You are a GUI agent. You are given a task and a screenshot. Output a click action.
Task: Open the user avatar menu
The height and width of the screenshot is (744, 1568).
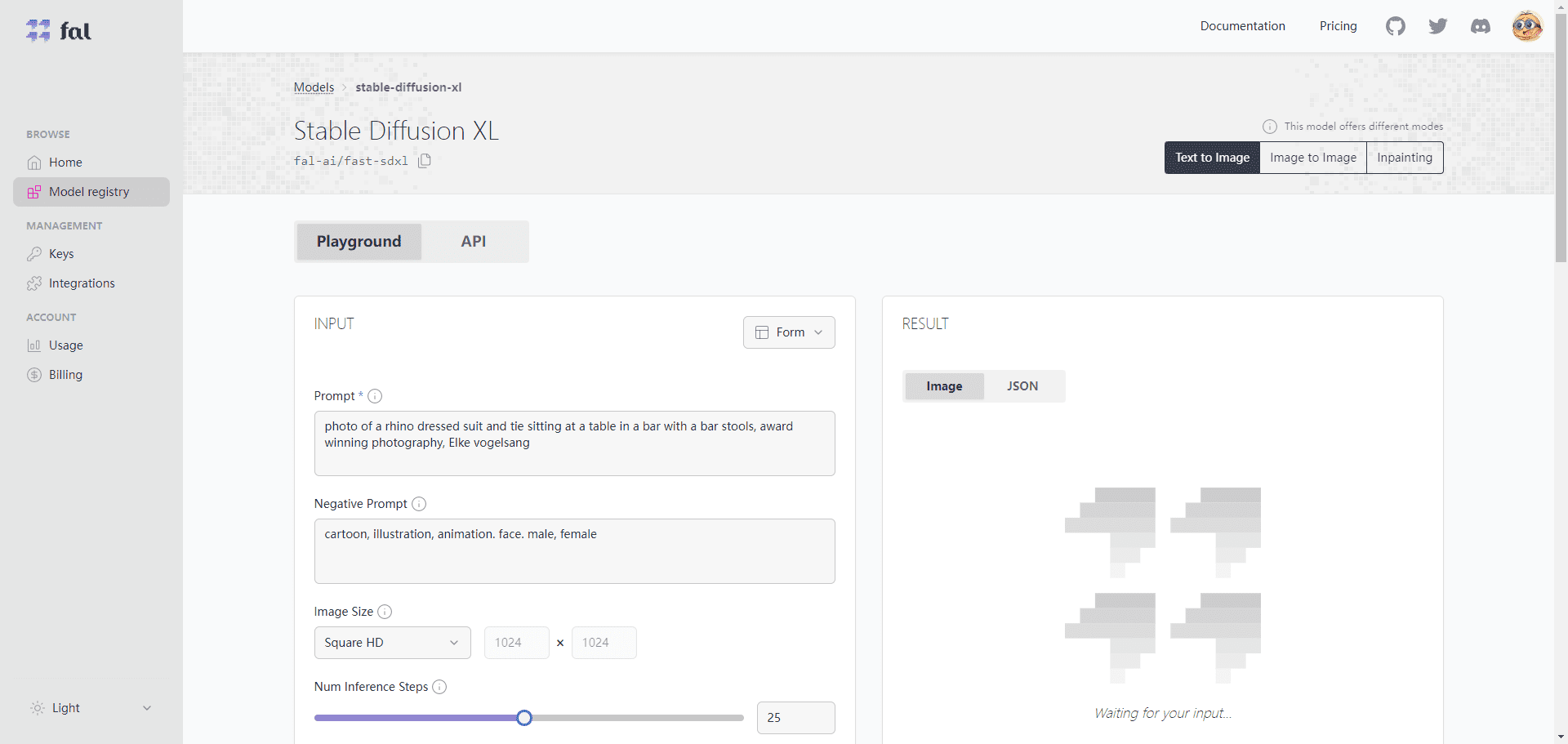click(1527, 26)
